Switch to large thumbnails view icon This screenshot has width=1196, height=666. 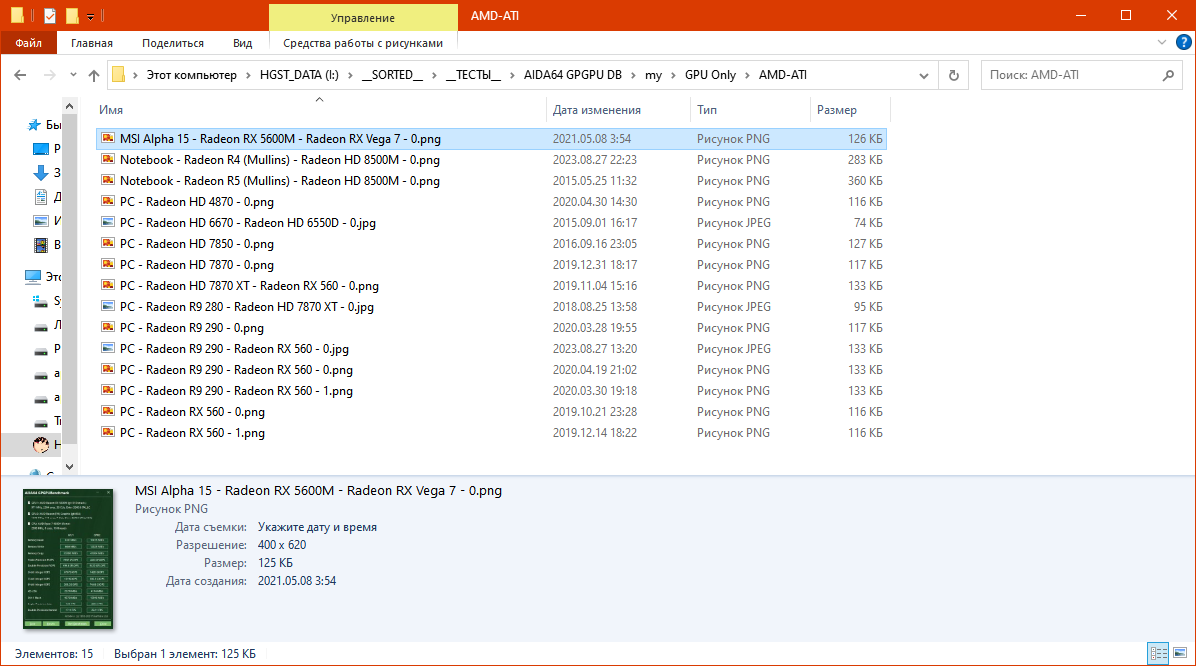point(1180,653)
